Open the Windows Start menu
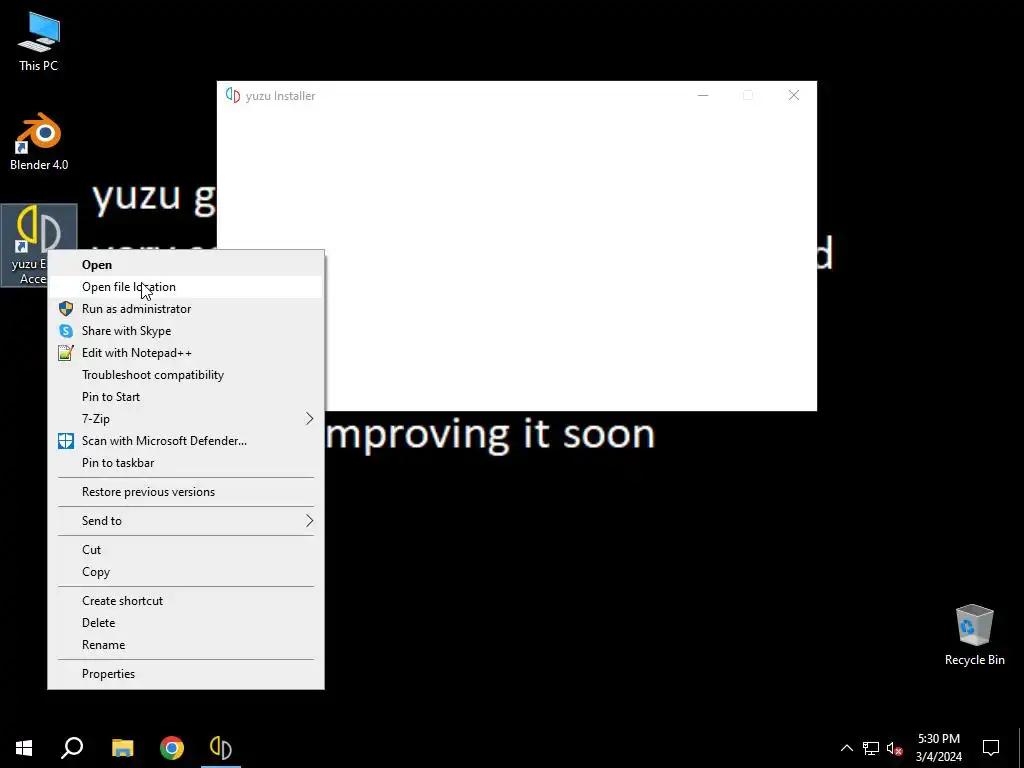The height and width of the screenshot is (768, 1024). (x=24, y=748)
